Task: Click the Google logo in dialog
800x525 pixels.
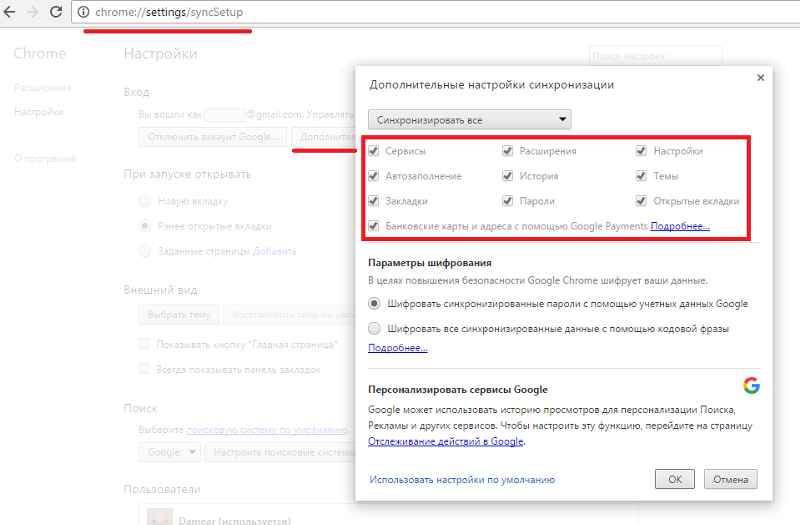Action: pos(751,385)
